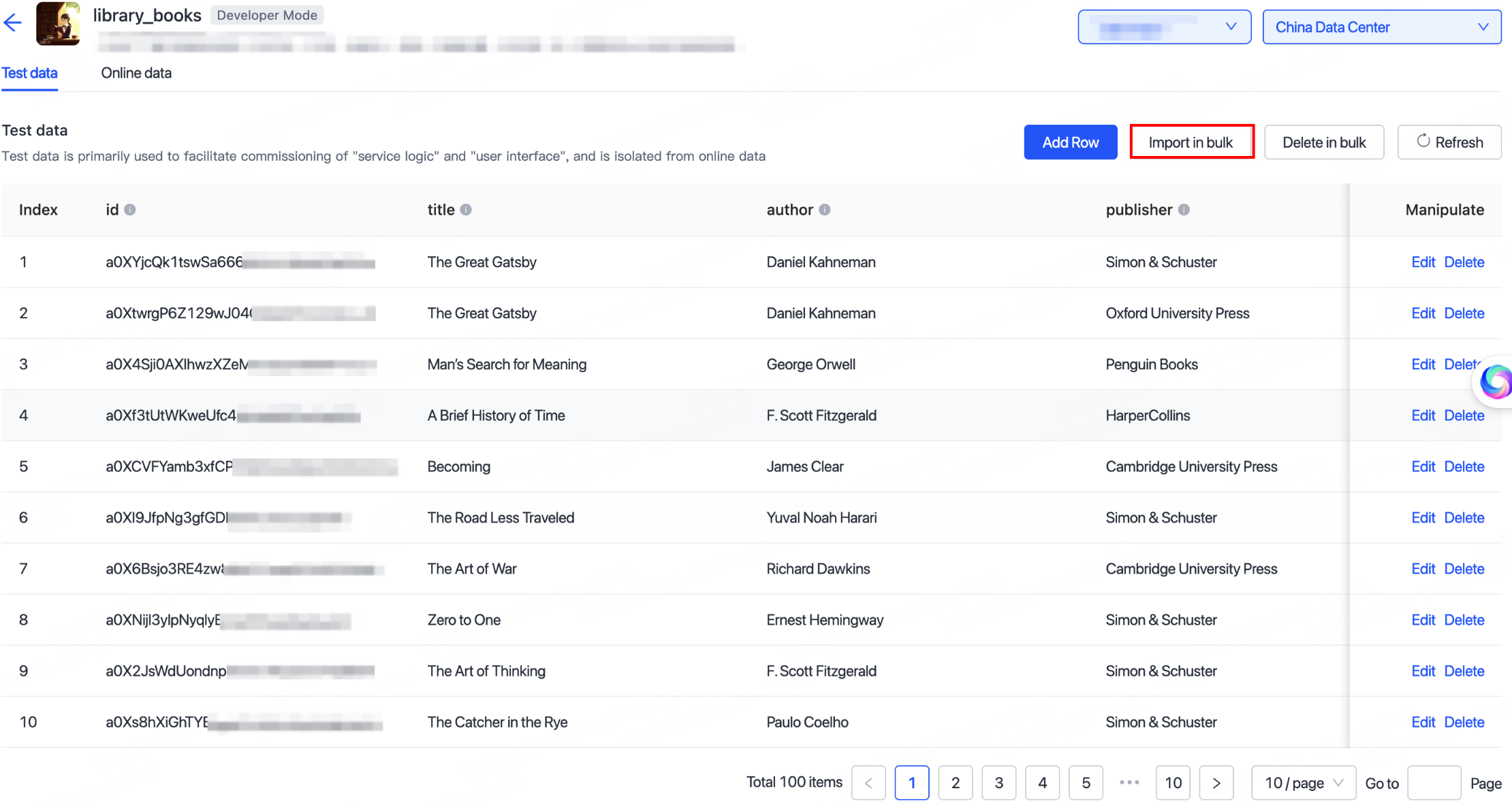1512x808 pixels.
Task: Open the blurred account dropdown selector
Action: (x=1164, y=27)
